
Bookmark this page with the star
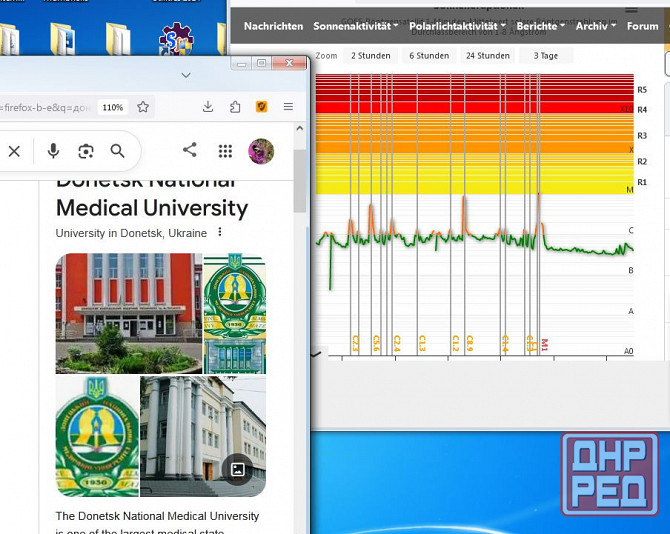(x=143, y=107)
